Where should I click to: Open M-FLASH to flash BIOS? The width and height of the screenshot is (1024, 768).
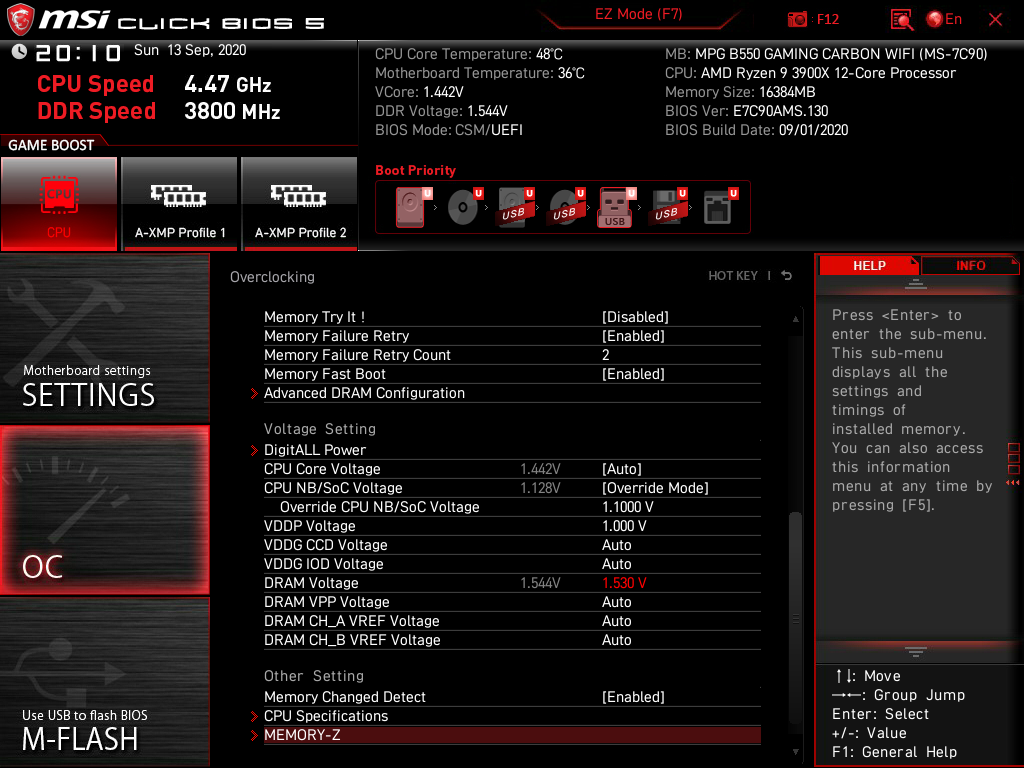104,681
